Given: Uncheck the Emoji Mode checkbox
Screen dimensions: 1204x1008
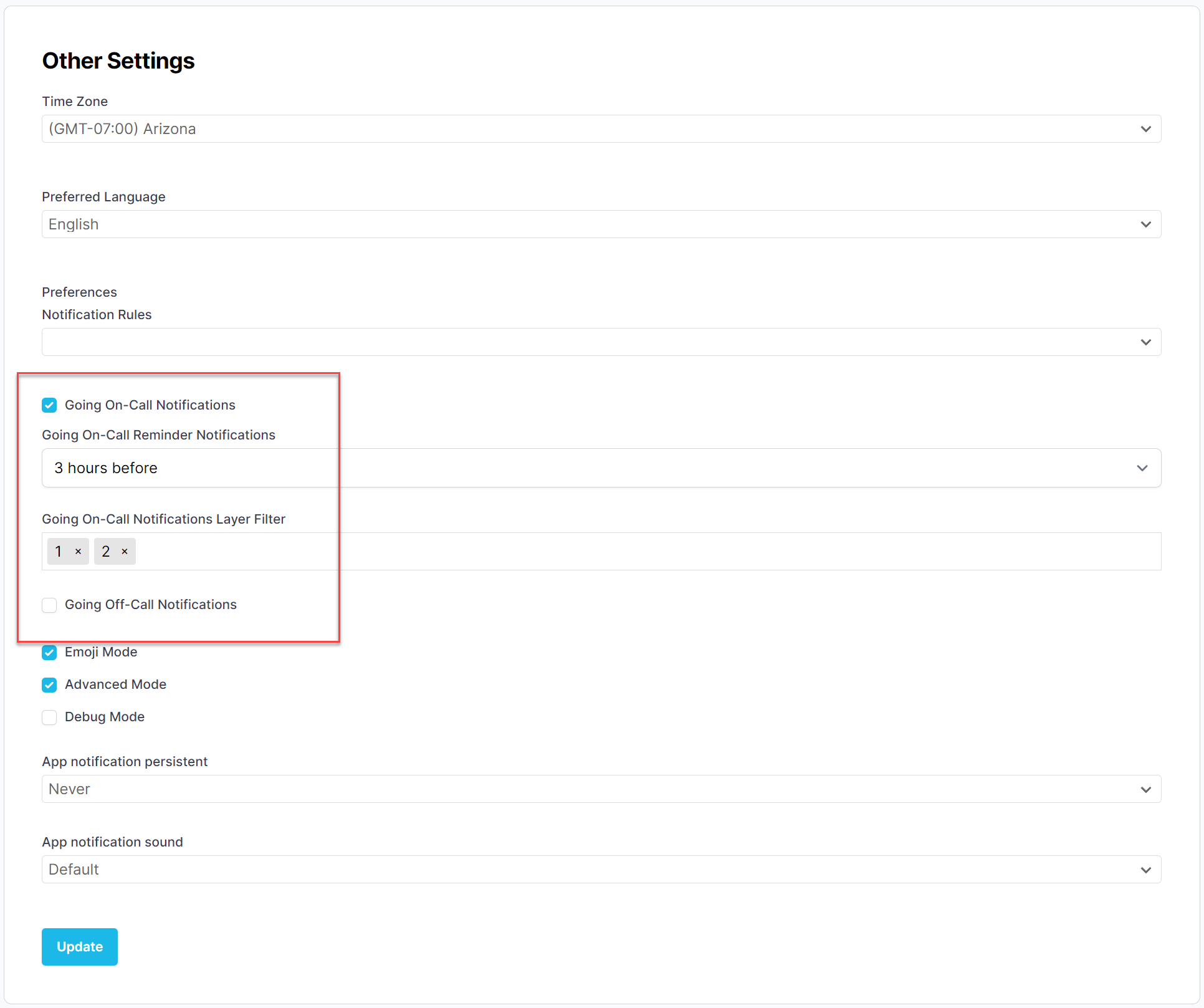Looking at the screenshot, I should [49, 653].
